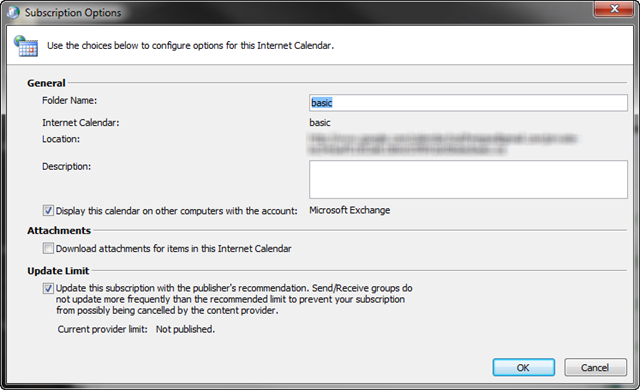Click the Subscription Options title text
The image size is (640, 390).
(73, 13)
